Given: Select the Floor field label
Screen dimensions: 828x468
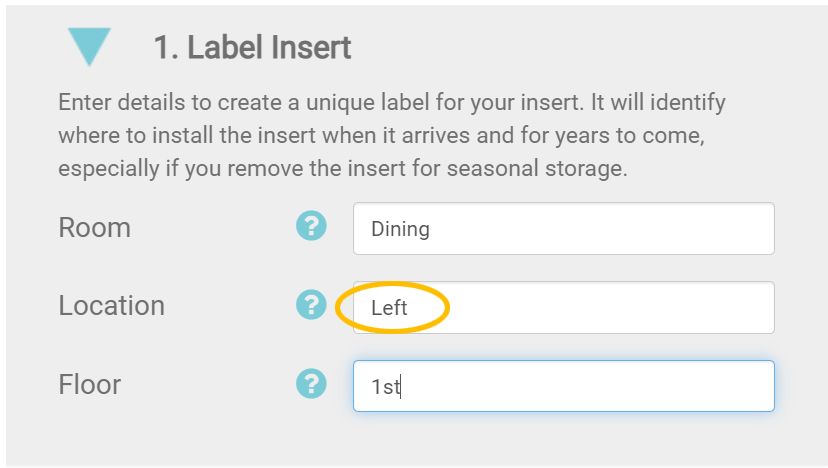Looking at the screenshot, I should (90, 385).
